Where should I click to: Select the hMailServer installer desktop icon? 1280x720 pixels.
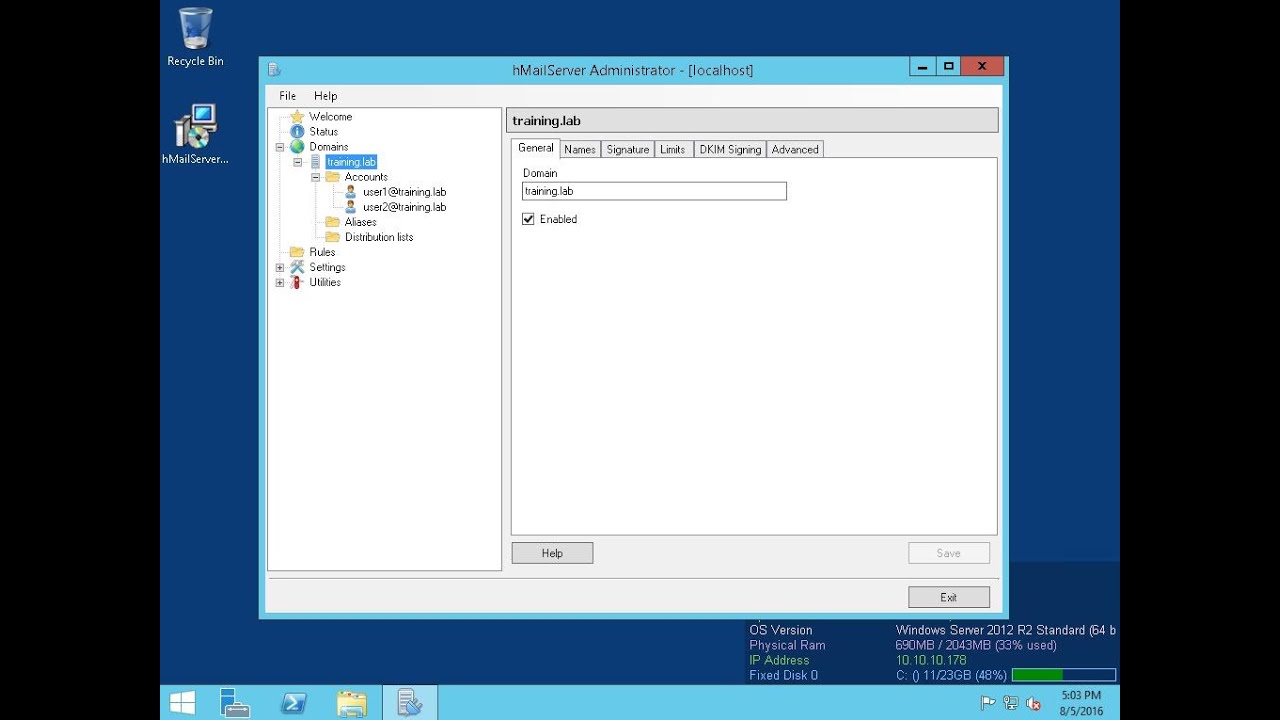[x=195, y=135]
